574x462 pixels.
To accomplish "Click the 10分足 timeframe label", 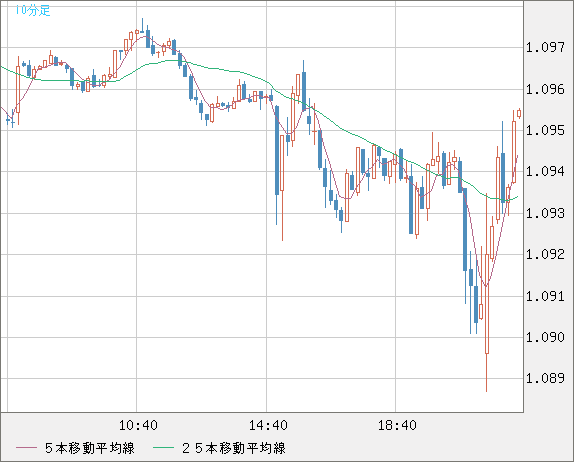I will click(x=33, y=10).
